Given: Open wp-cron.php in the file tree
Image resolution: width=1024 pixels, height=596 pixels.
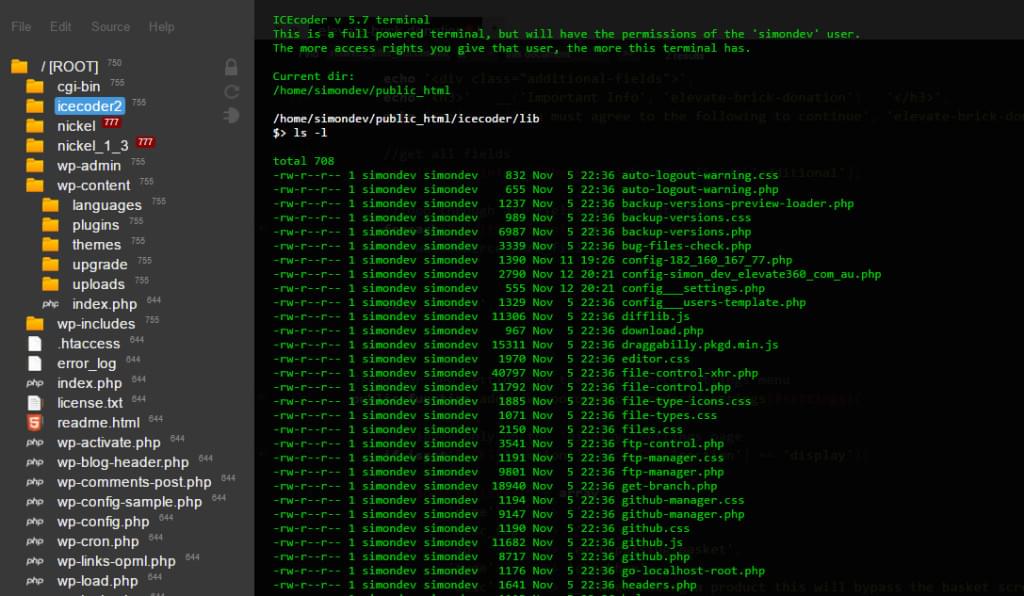Looking at the screenshot, I should (x=97, y=541).
